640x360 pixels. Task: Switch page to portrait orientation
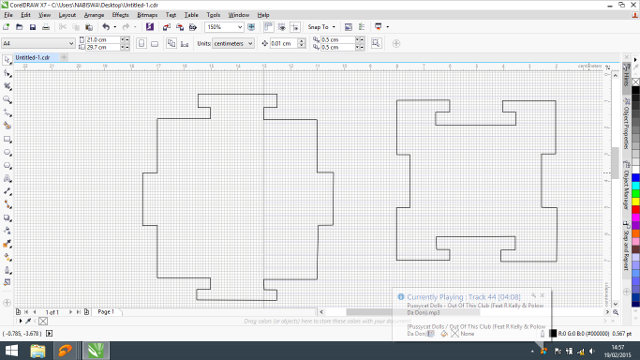click(x=141, y=43)
